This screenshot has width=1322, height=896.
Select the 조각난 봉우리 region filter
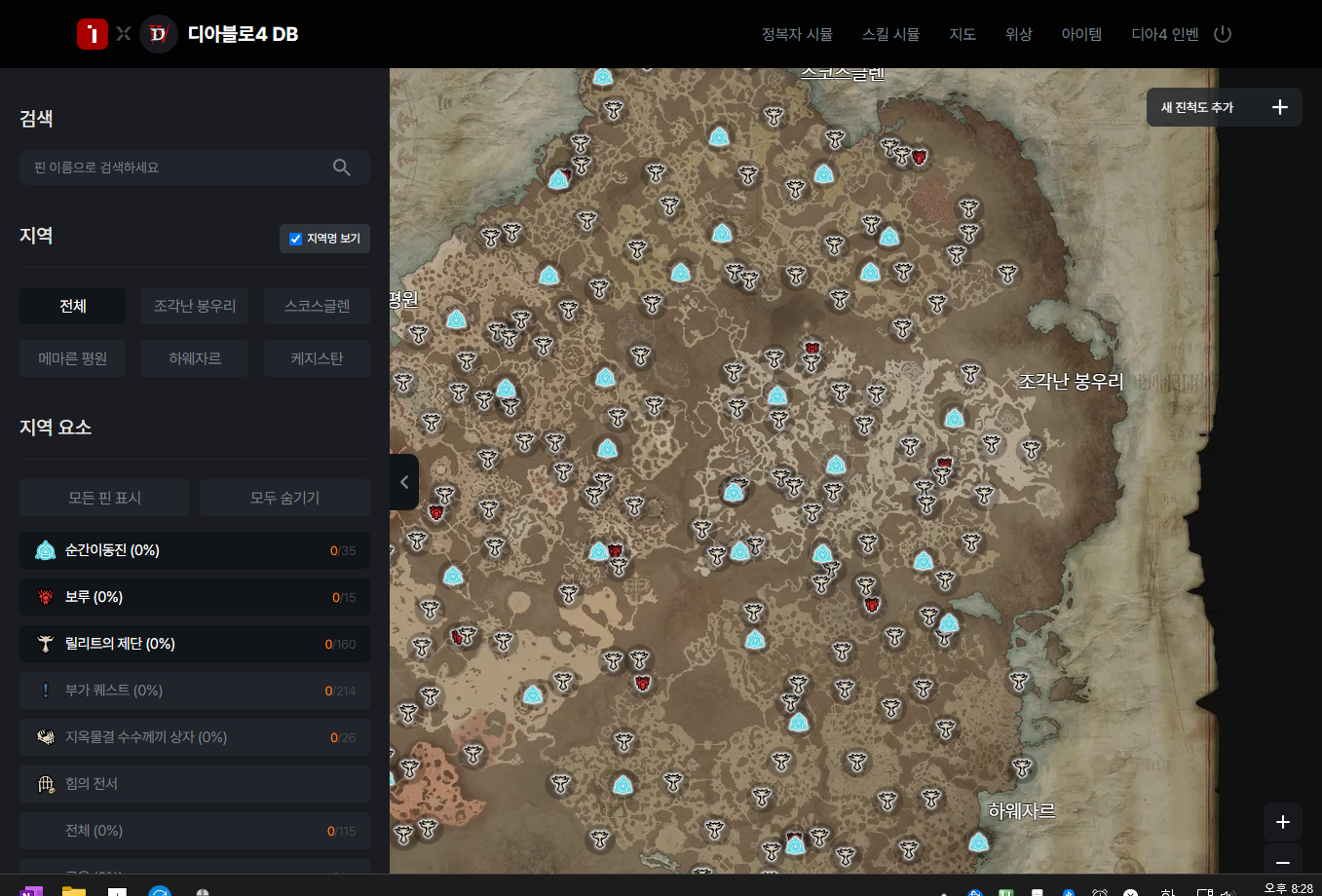coord(195,306)
